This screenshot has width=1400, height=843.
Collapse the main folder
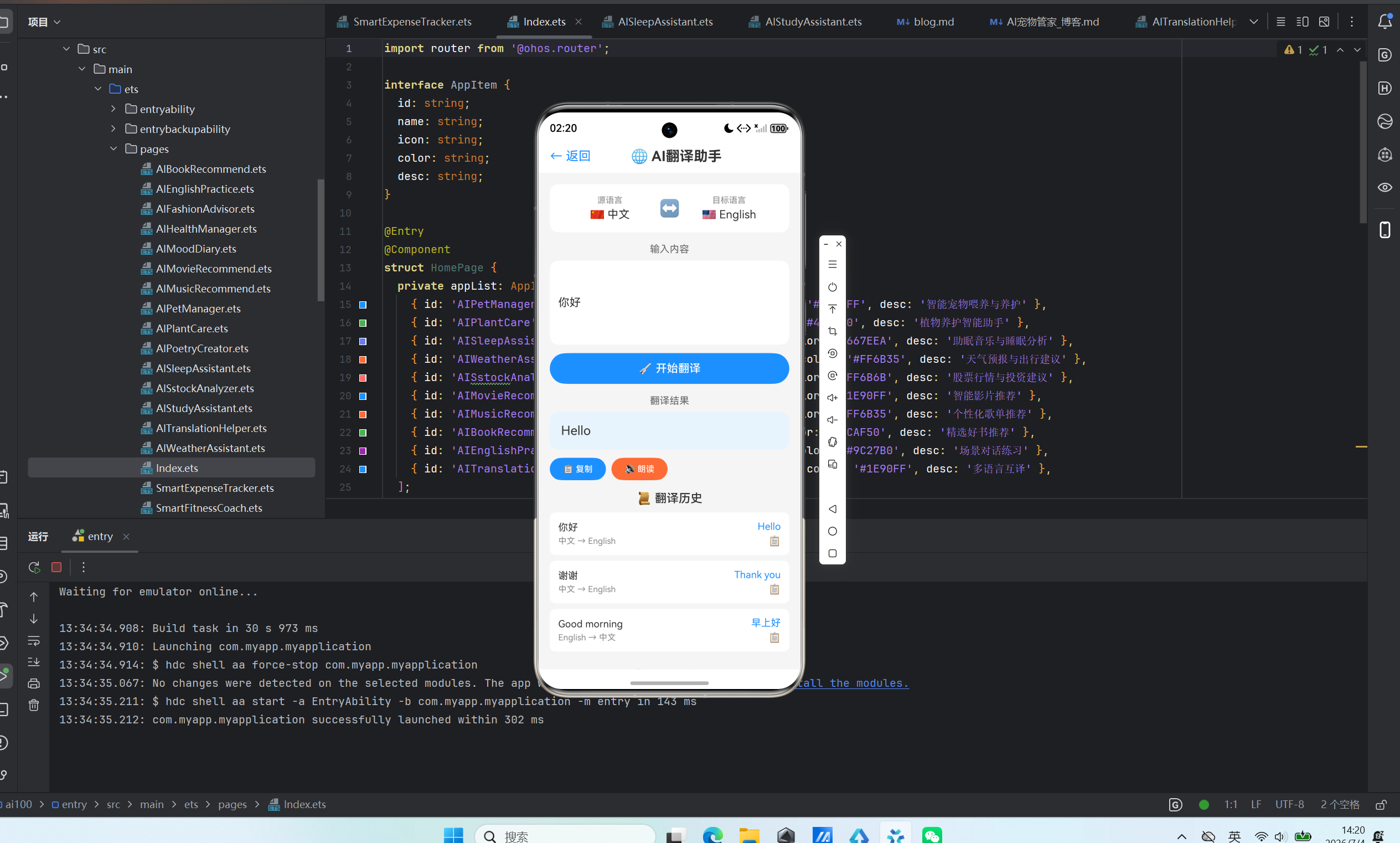[x=82, y=69]
